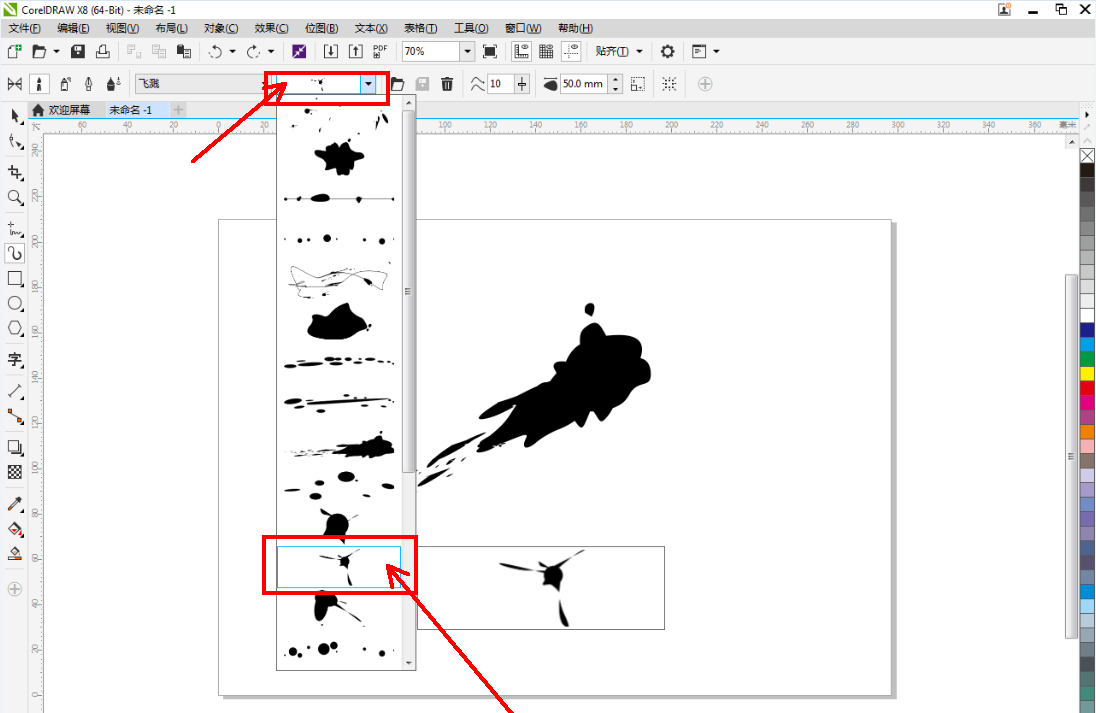Select the Crop tool in toolbox
The image size is (1096, 713).
15,172
